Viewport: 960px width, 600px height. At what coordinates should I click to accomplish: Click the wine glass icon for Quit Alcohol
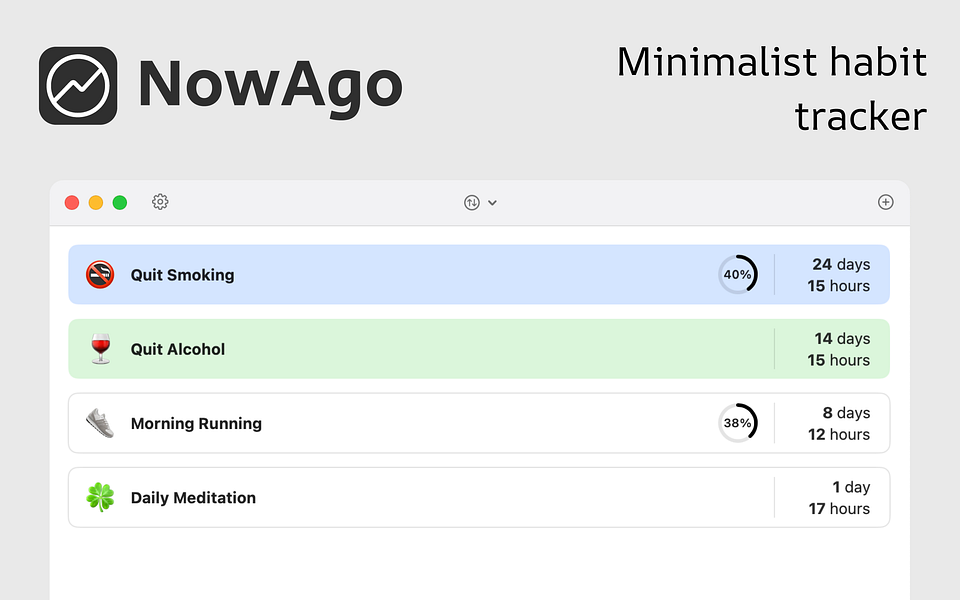(x=98, y=348)
